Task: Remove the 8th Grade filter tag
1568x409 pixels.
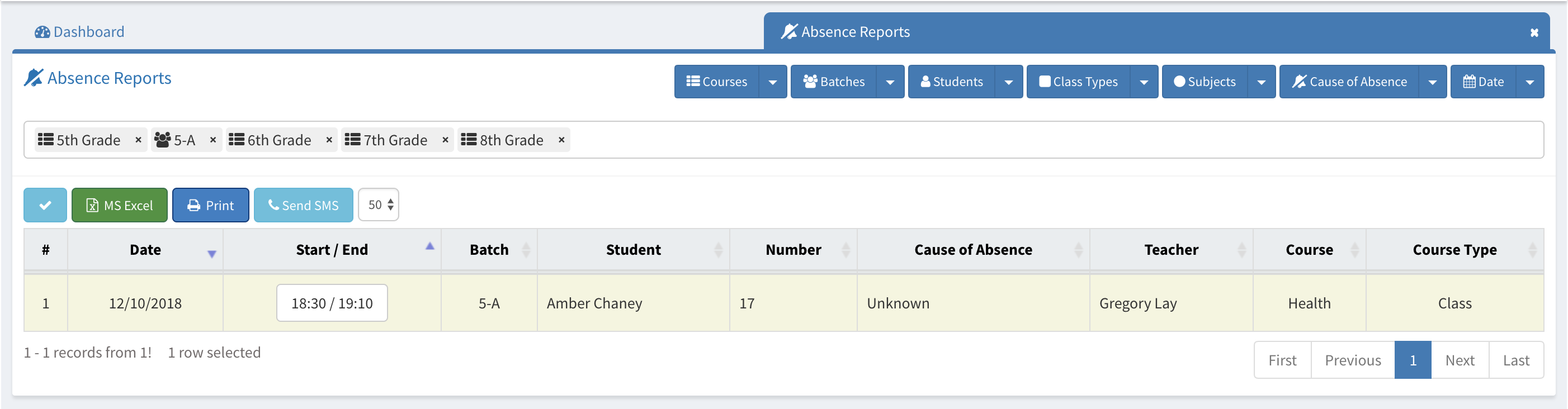Action: (561, 140)
